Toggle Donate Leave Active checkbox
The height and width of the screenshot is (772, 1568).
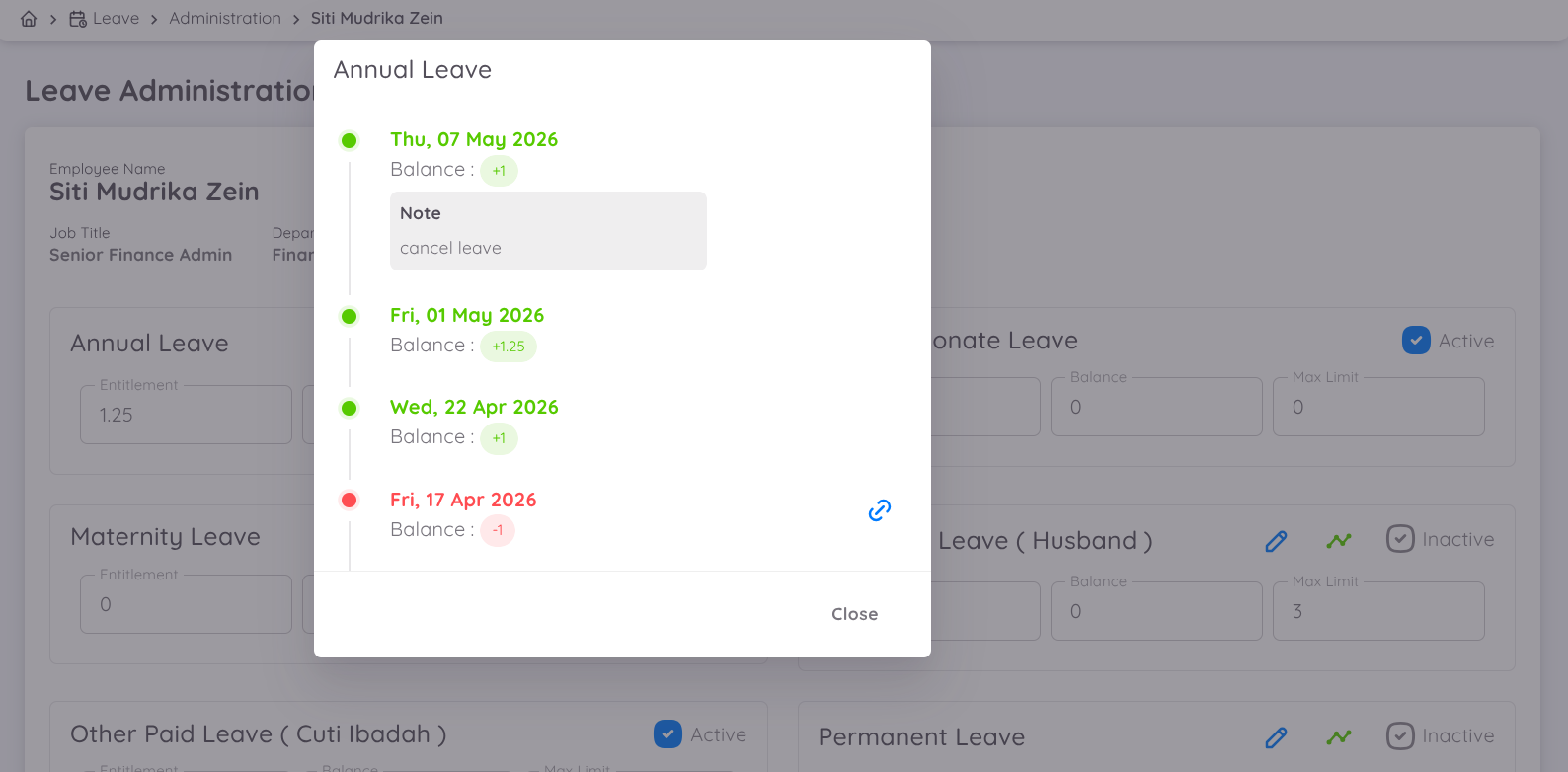pyautogui.click(x=1416, y=341)
